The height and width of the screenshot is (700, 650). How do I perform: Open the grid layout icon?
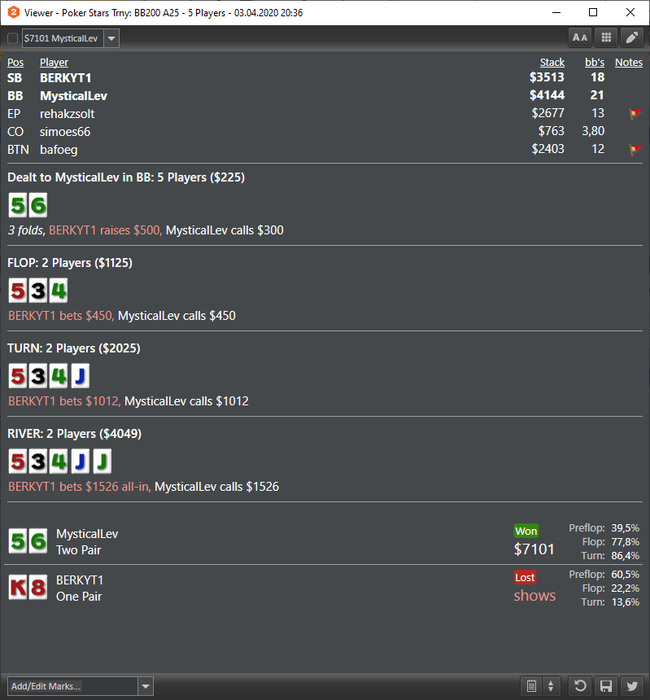(606, 38)
